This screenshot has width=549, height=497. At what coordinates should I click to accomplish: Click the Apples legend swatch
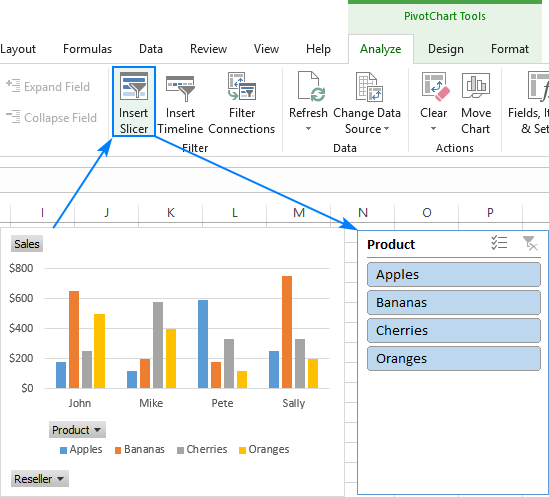pos(63,450)
